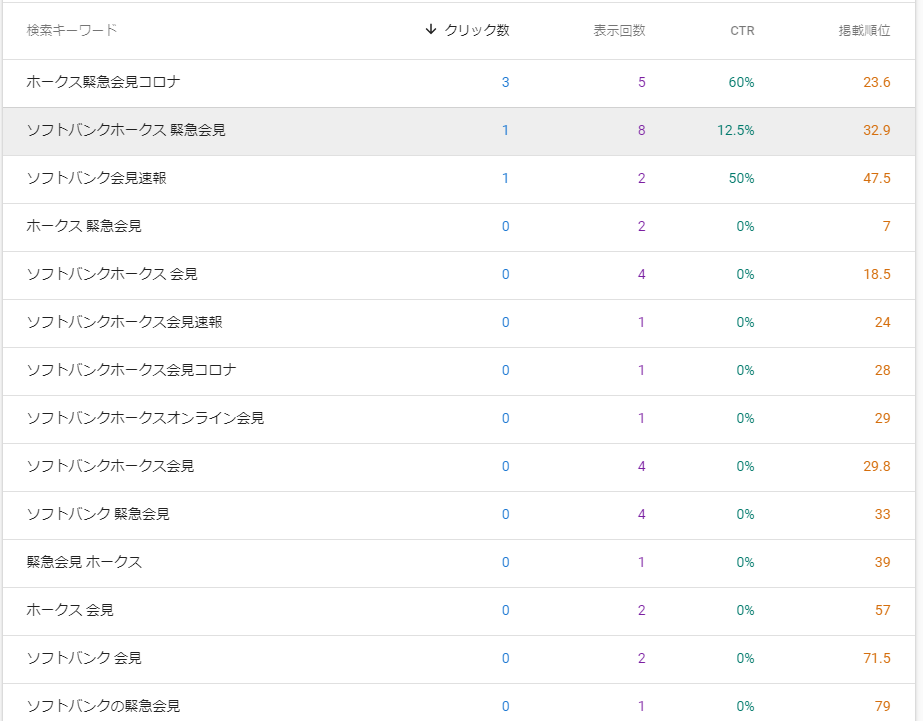Sort by クリック数 column header
923x721 pixels.
(477, 30)
